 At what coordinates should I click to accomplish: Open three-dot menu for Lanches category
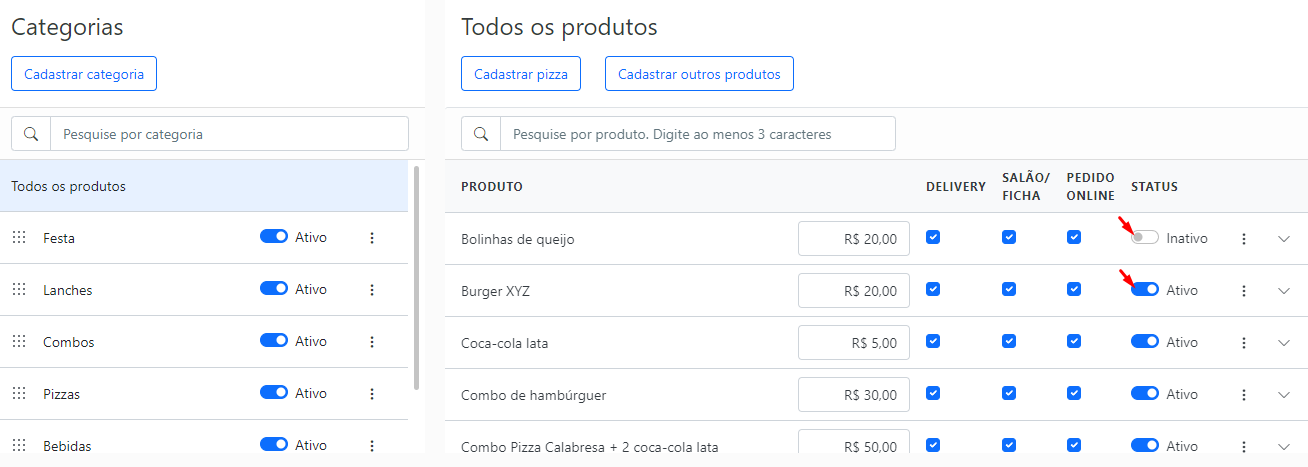[372, 290]
